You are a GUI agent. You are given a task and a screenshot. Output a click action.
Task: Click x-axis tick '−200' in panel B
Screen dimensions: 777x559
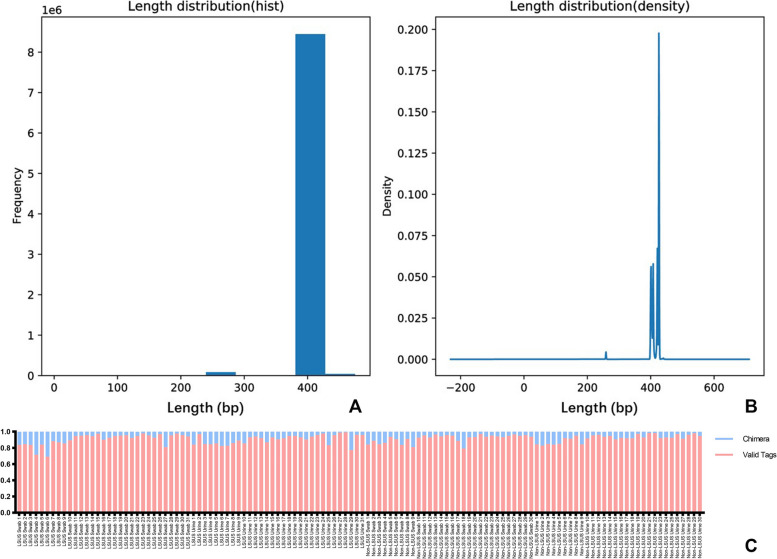pyautogui.click(x=458, y=388)
